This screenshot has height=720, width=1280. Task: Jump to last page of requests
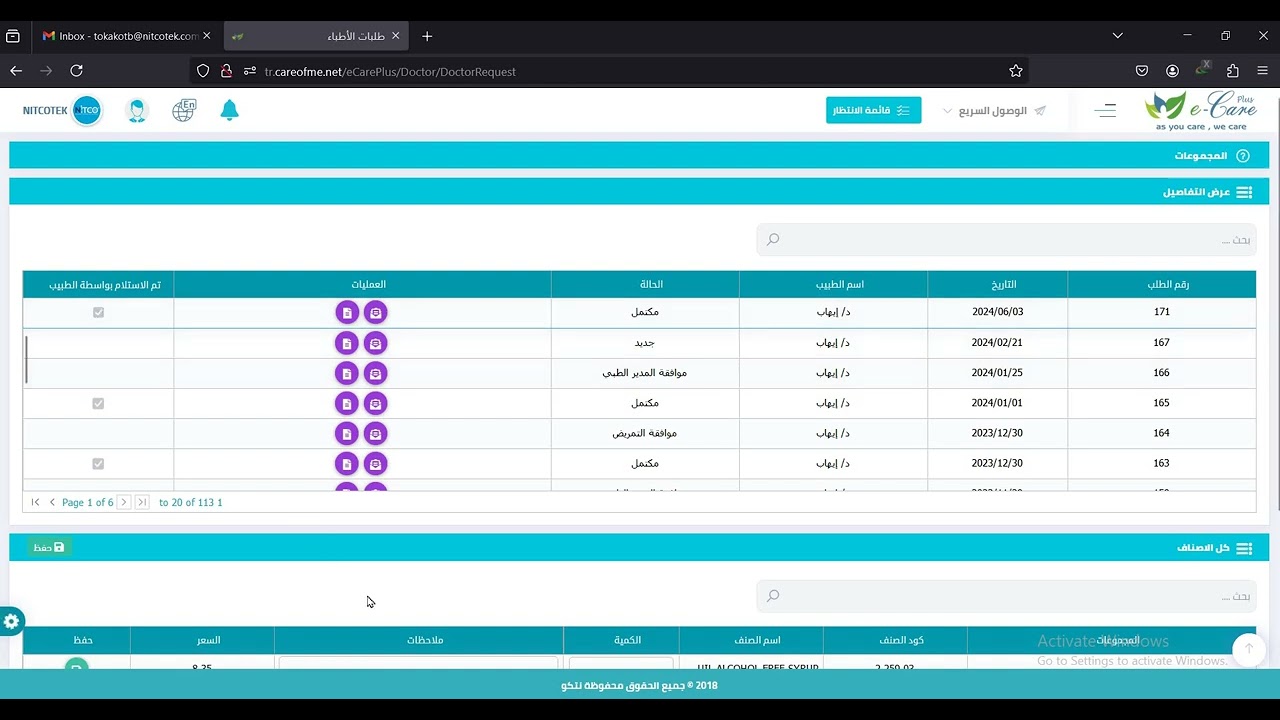click(142, 502)
